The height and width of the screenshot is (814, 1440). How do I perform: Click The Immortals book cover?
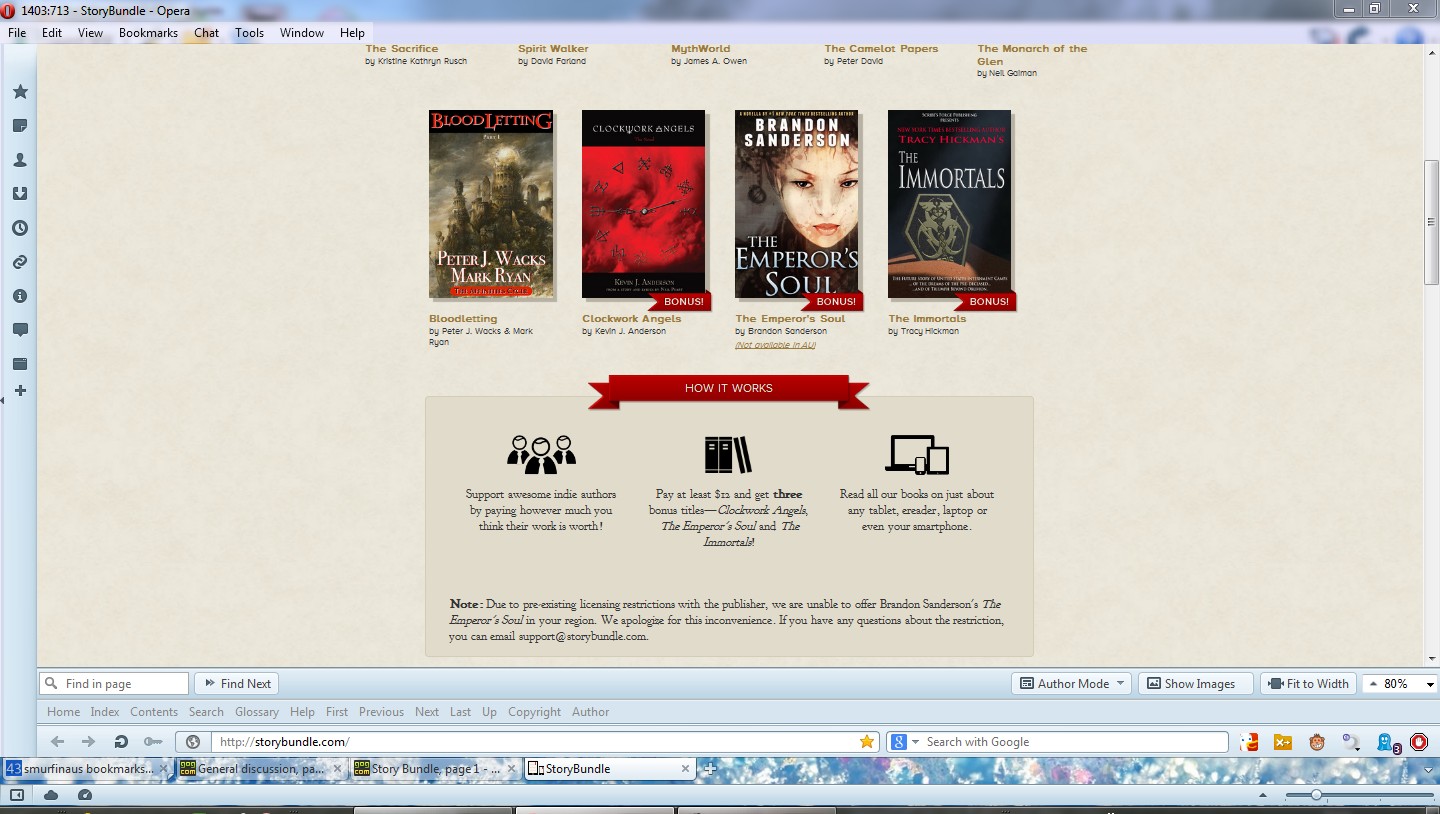click(949, 204)
